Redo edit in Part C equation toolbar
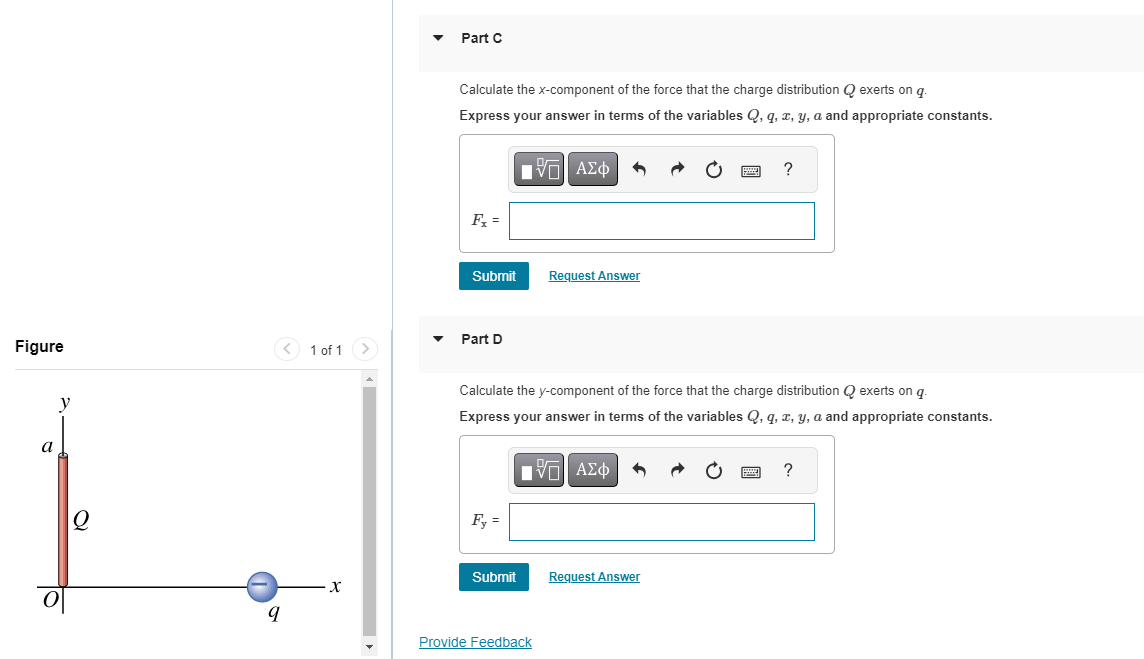The height and width of the screenshot is (659, 1144). (677, 168)
